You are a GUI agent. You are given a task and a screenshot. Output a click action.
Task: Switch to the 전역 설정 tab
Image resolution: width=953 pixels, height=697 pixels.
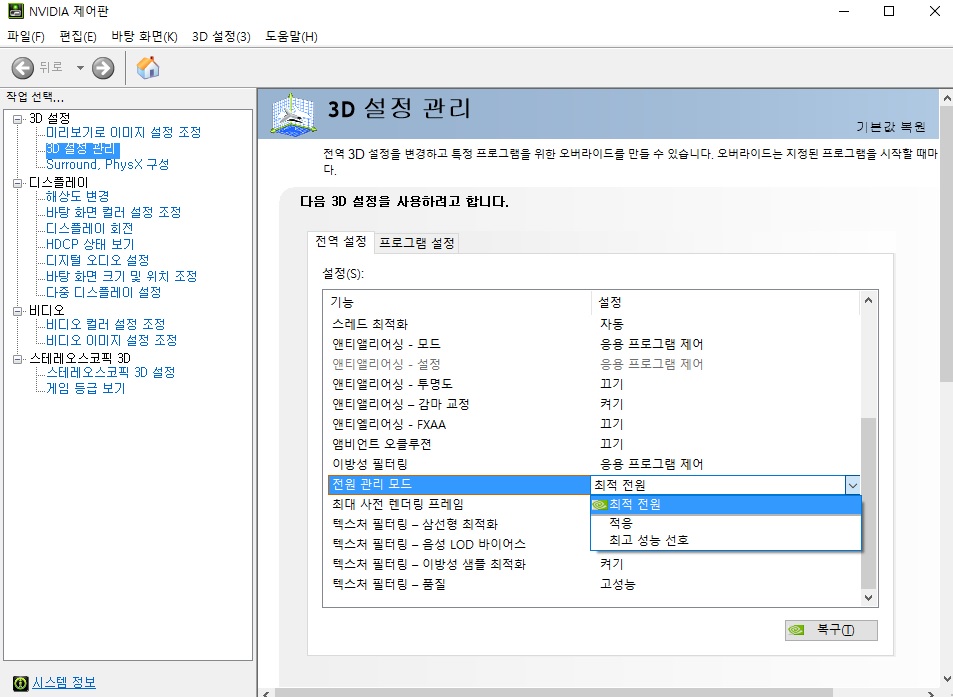[341, 241]
